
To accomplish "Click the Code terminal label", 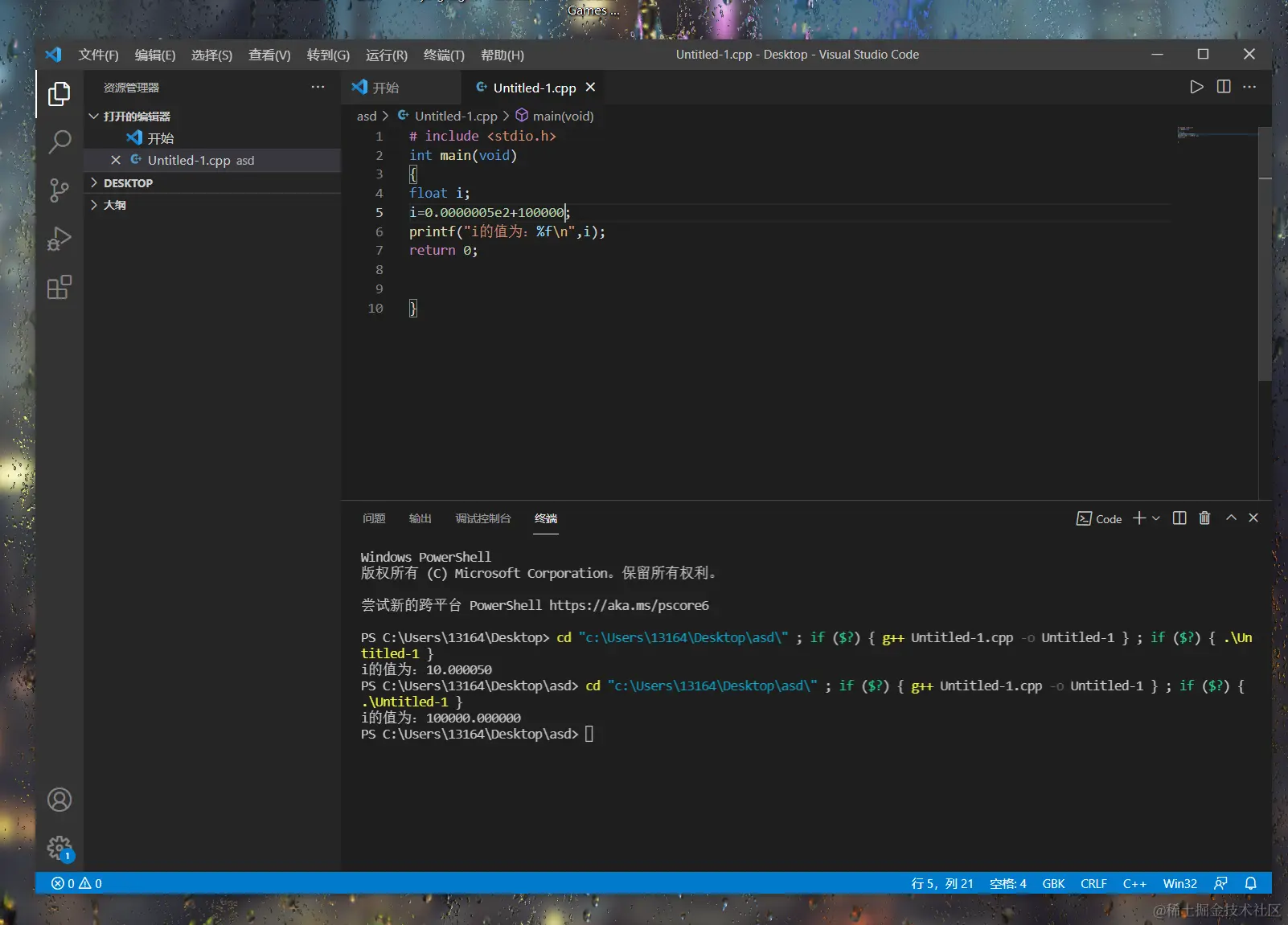I will pyautogui.click(x=1099, y=519).
